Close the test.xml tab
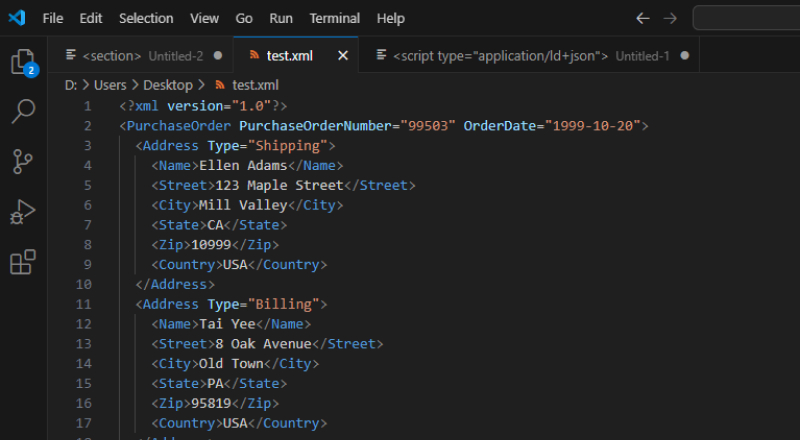The image size is (800, 440). 343,56
